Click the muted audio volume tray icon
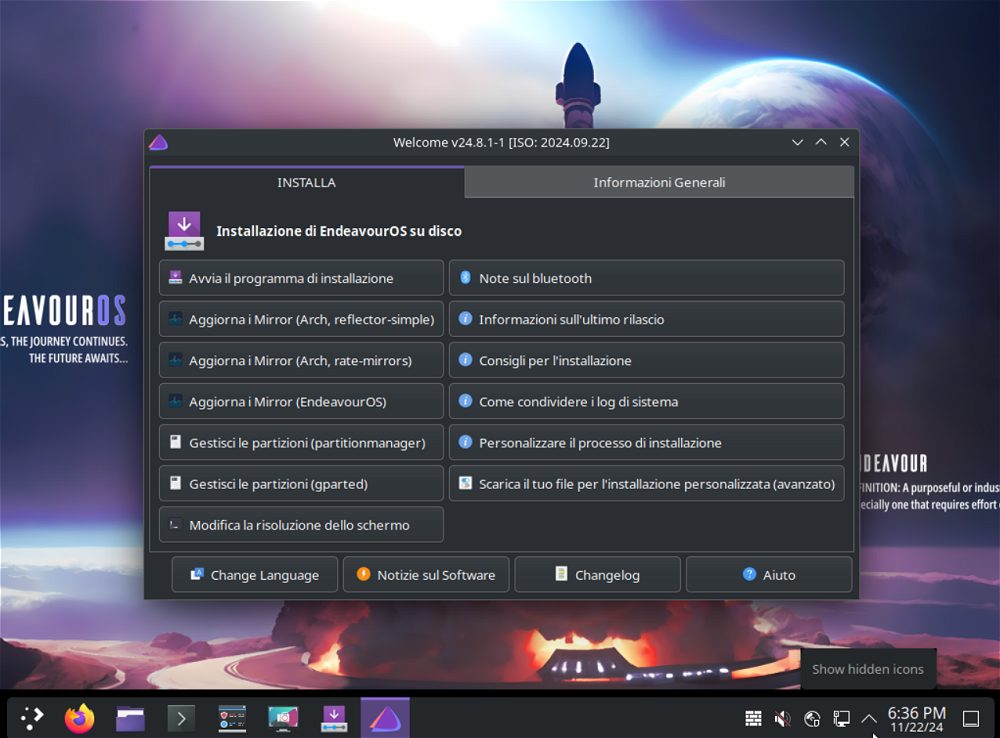1000x738 pixels. pos(783,718)
